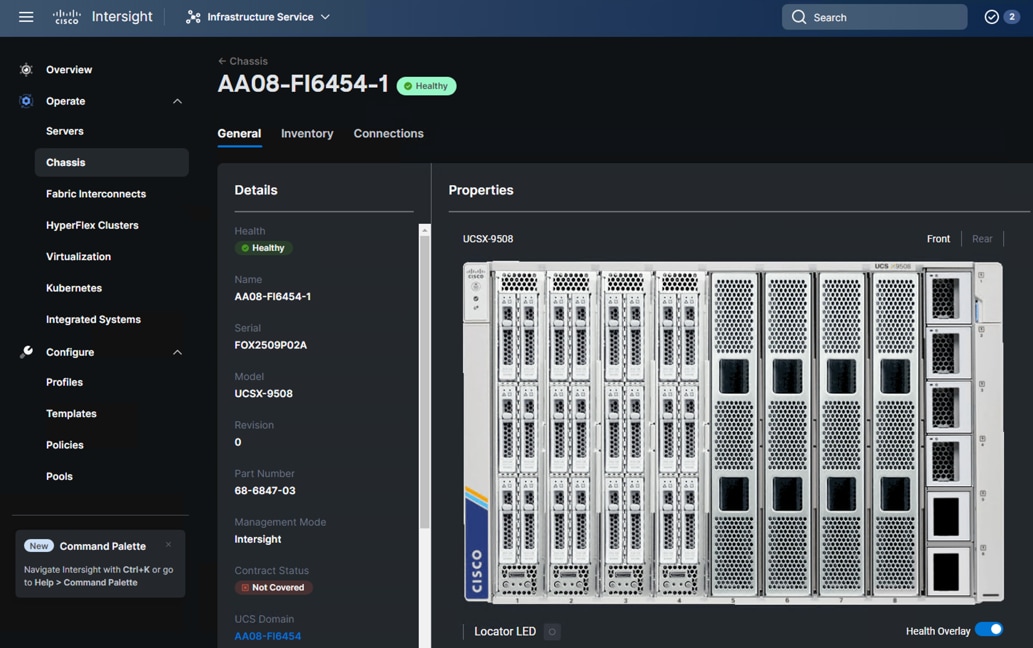
Task: Click the Search field
Action: pyautogui.click(x=874, y=17)
